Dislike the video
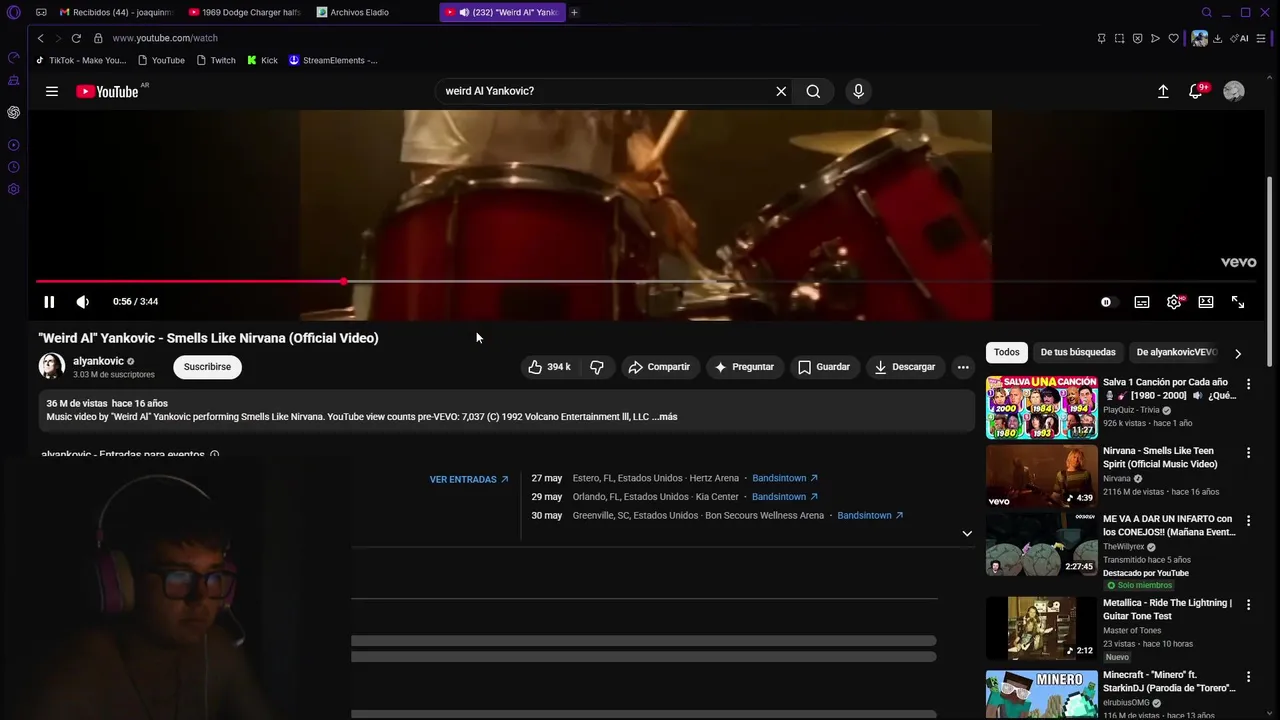 point(597,367)
